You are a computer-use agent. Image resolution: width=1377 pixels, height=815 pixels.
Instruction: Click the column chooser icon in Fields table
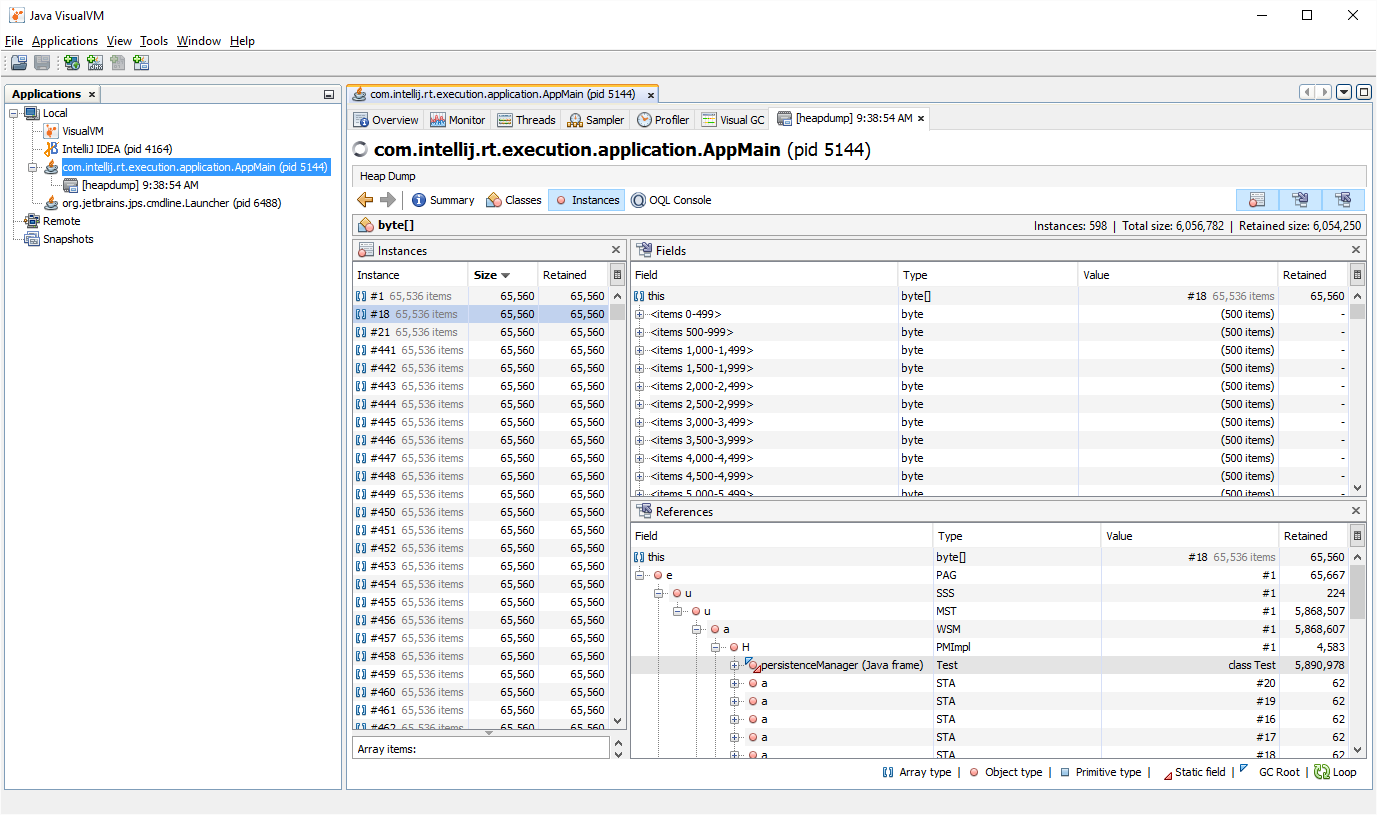[1357, 275]
